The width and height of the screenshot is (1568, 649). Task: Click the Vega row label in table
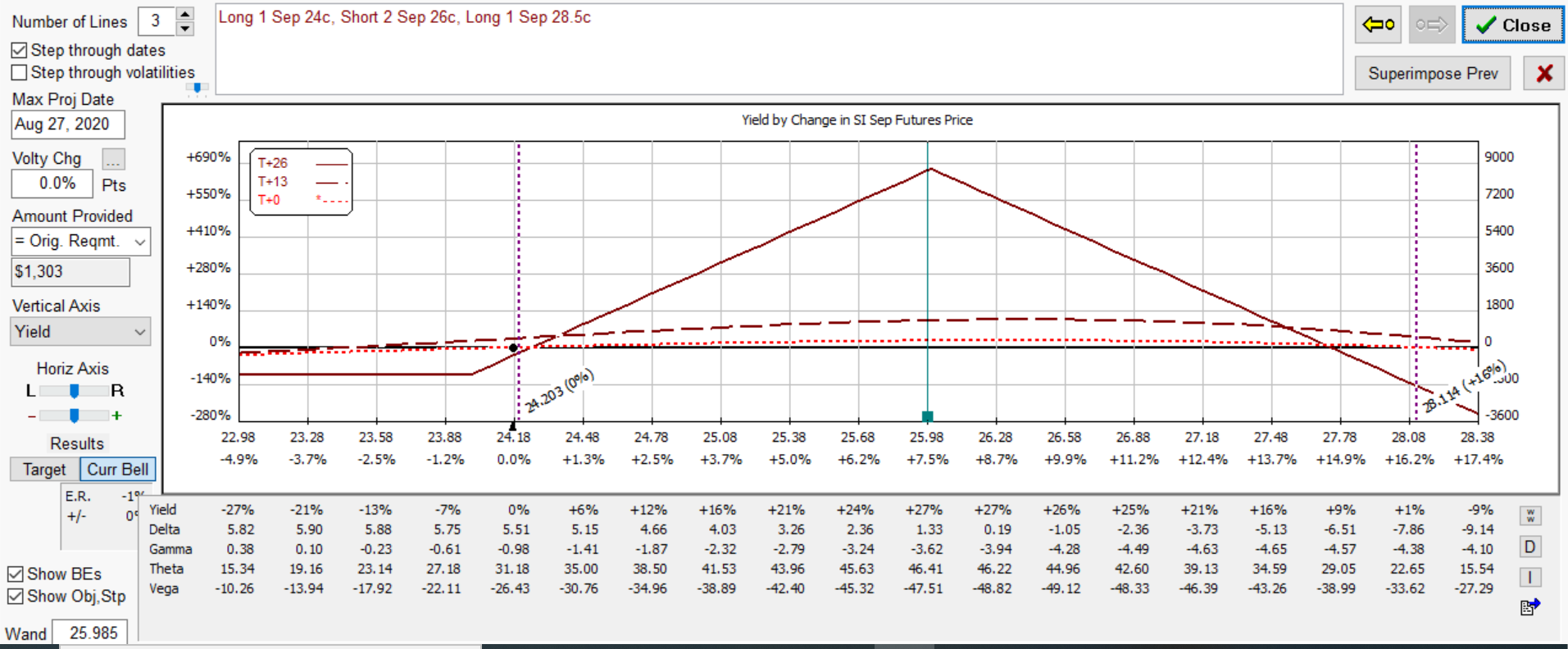(x=164, y=588)
